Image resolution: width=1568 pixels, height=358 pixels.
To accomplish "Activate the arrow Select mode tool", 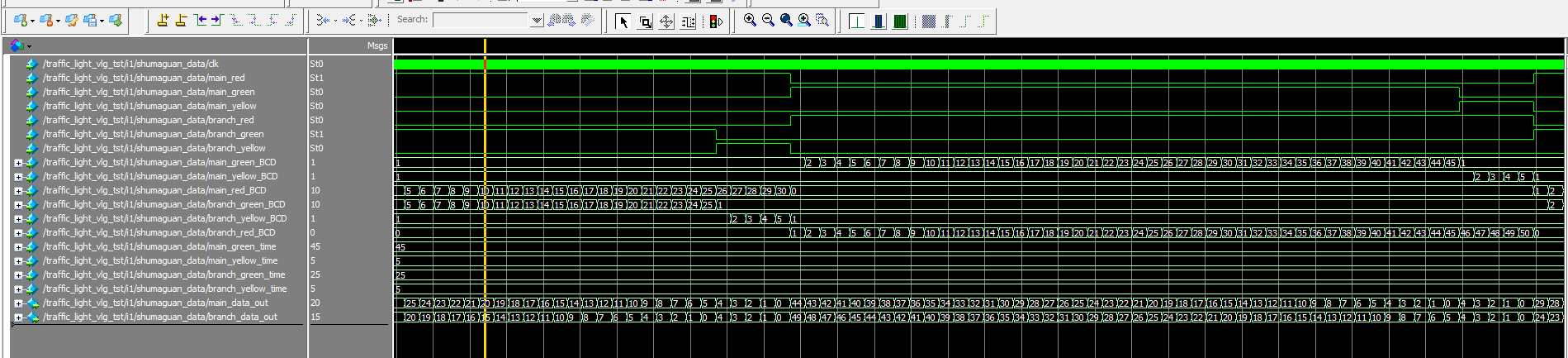I will click(x=623, y=21).
